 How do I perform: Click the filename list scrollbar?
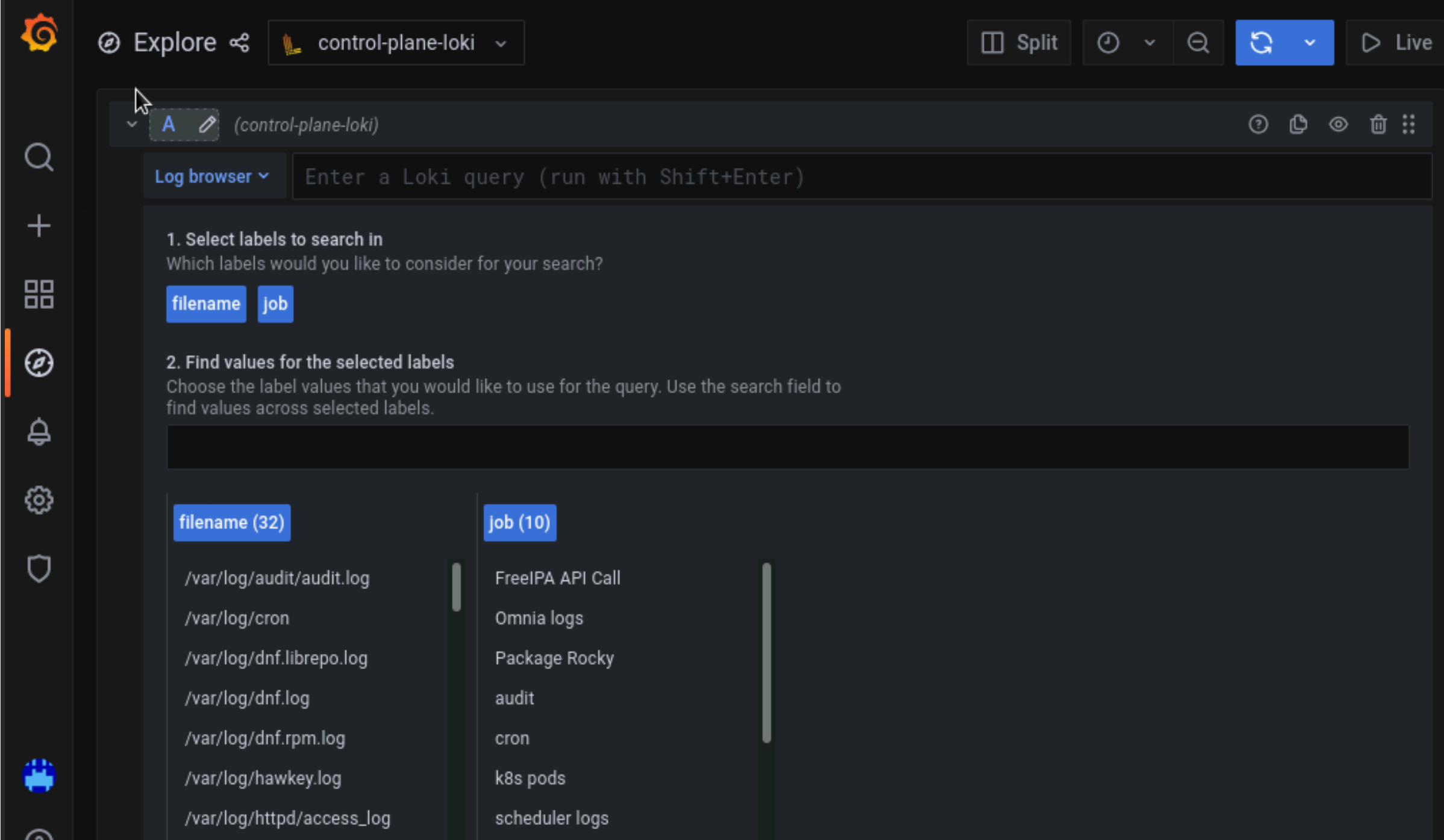(456, 587)
